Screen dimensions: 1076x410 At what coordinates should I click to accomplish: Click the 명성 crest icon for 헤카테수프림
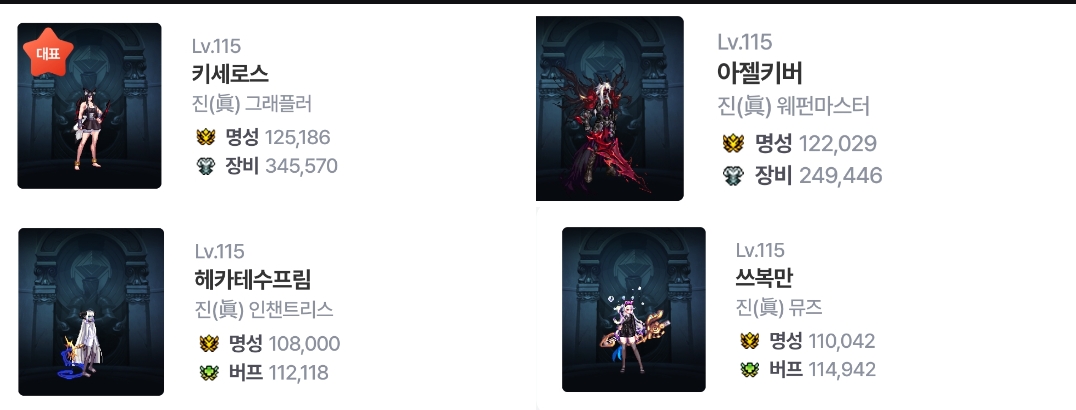pos(209,343)
